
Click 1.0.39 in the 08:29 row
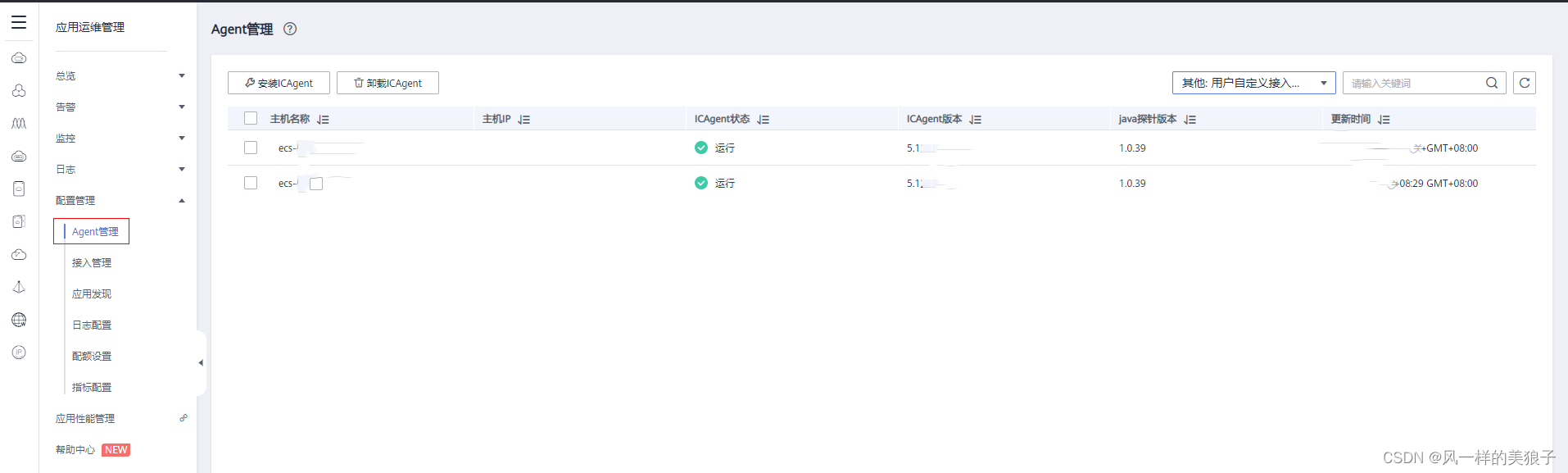(1132, 184)
